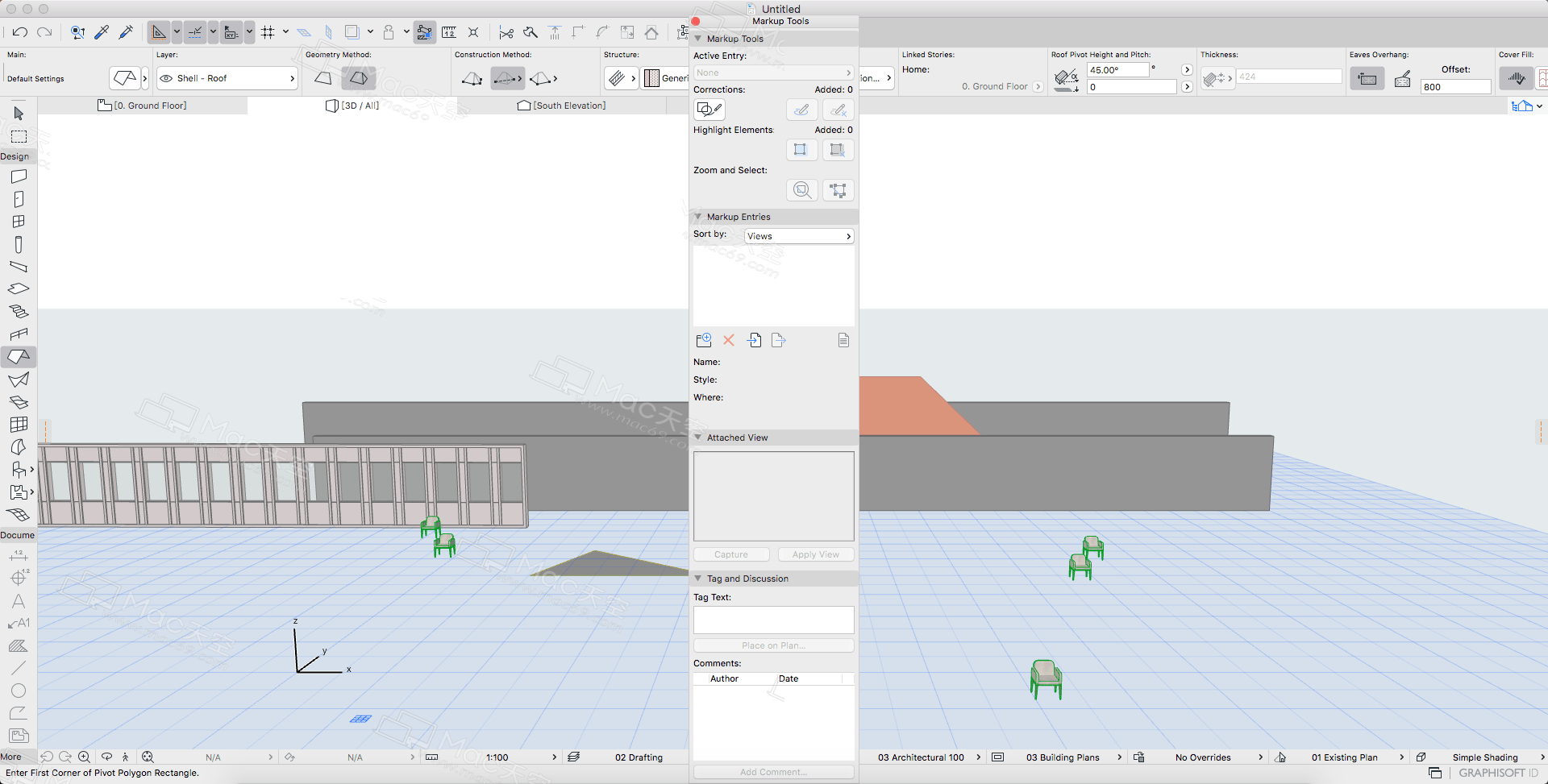Click the Capture button
The width and height of the screenshot is (1548, 784).
coord(731,554)
